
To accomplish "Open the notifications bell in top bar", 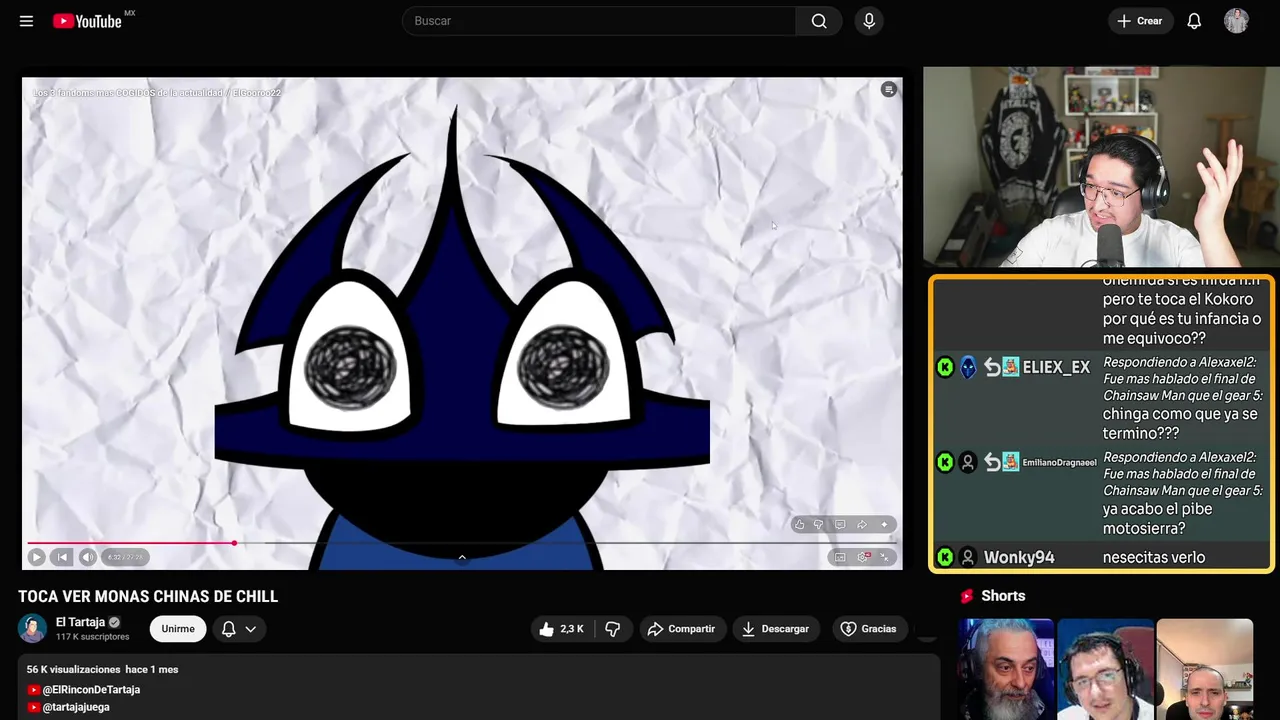I will coord(1194,21).
